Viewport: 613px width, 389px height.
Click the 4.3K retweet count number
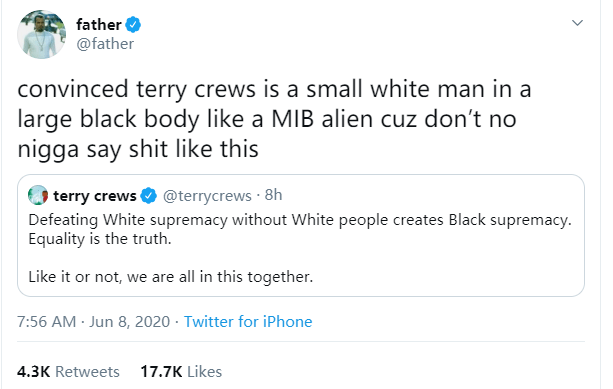[x=34, y=371]
